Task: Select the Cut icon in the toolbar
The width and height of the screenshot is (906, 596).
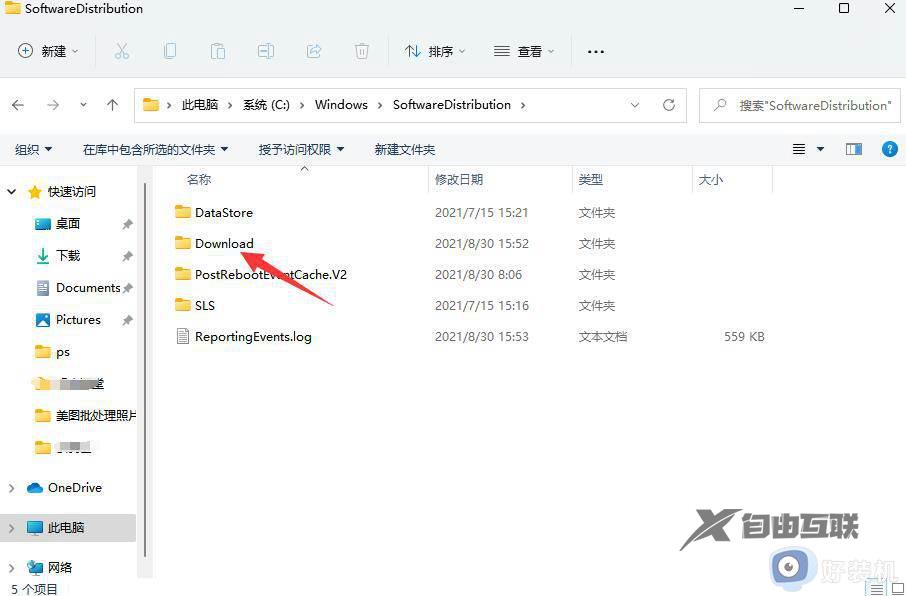Action: pyautogui.click(x=122, y=51)
